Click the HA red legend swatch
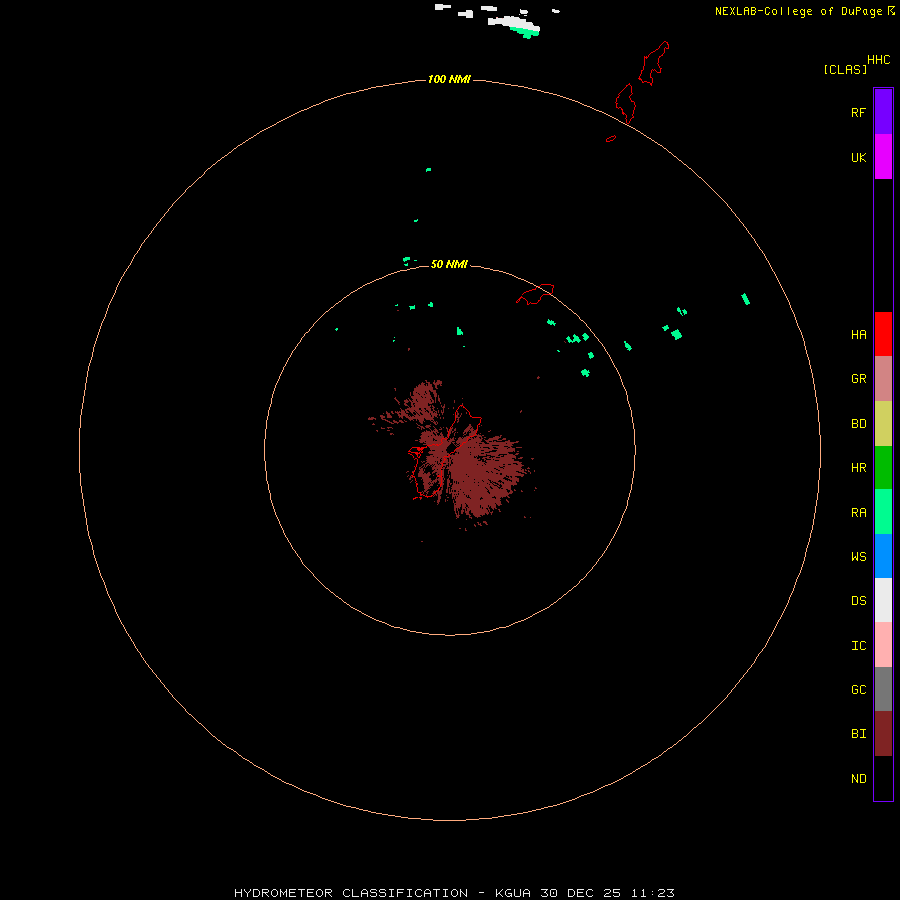Image resolution: width=900 pixels, height=900 pixels. (883, 334)
